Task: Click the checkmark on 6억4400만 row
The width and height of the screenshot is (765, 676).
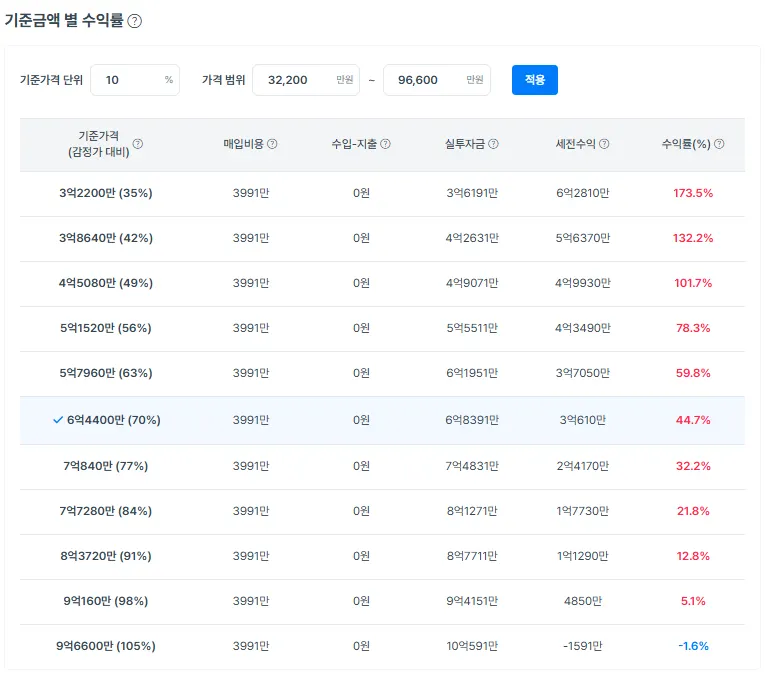Action: [x=58, y=420]
